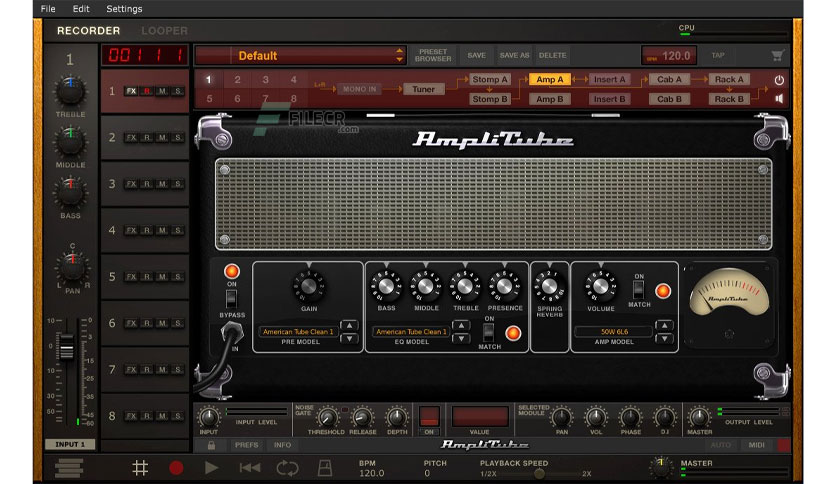The image size is (836, 484).
Task: Click the amp input jack labeled IN
Action: tap(232, 334)
